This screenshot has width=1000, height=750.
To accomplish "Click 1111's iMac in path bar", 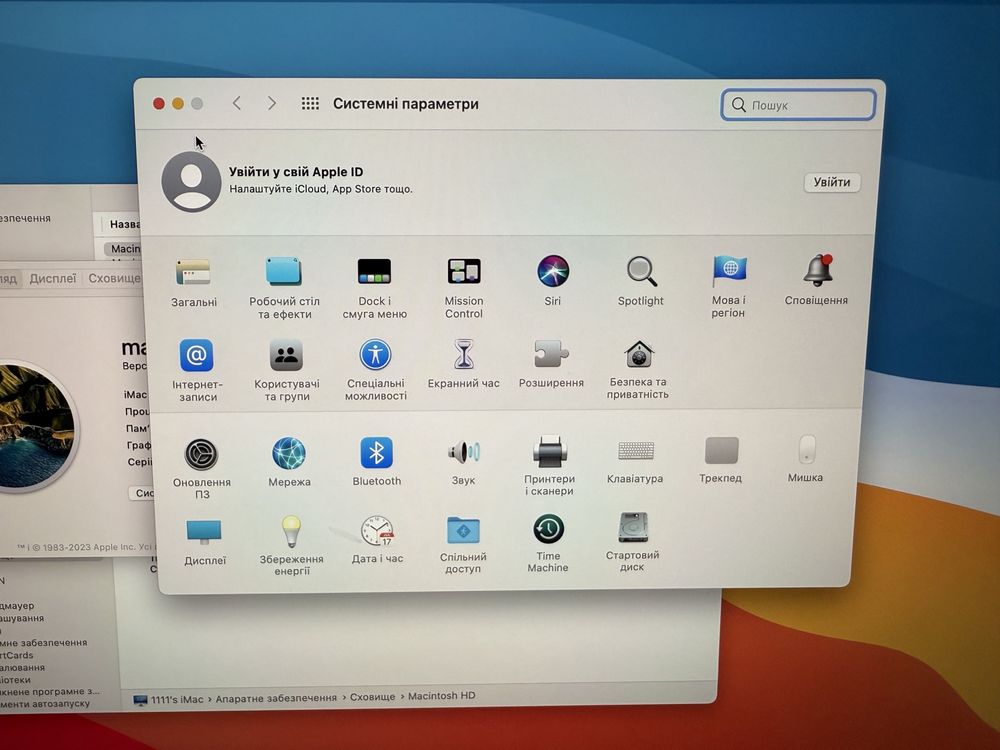I will [x=170, y=700].
